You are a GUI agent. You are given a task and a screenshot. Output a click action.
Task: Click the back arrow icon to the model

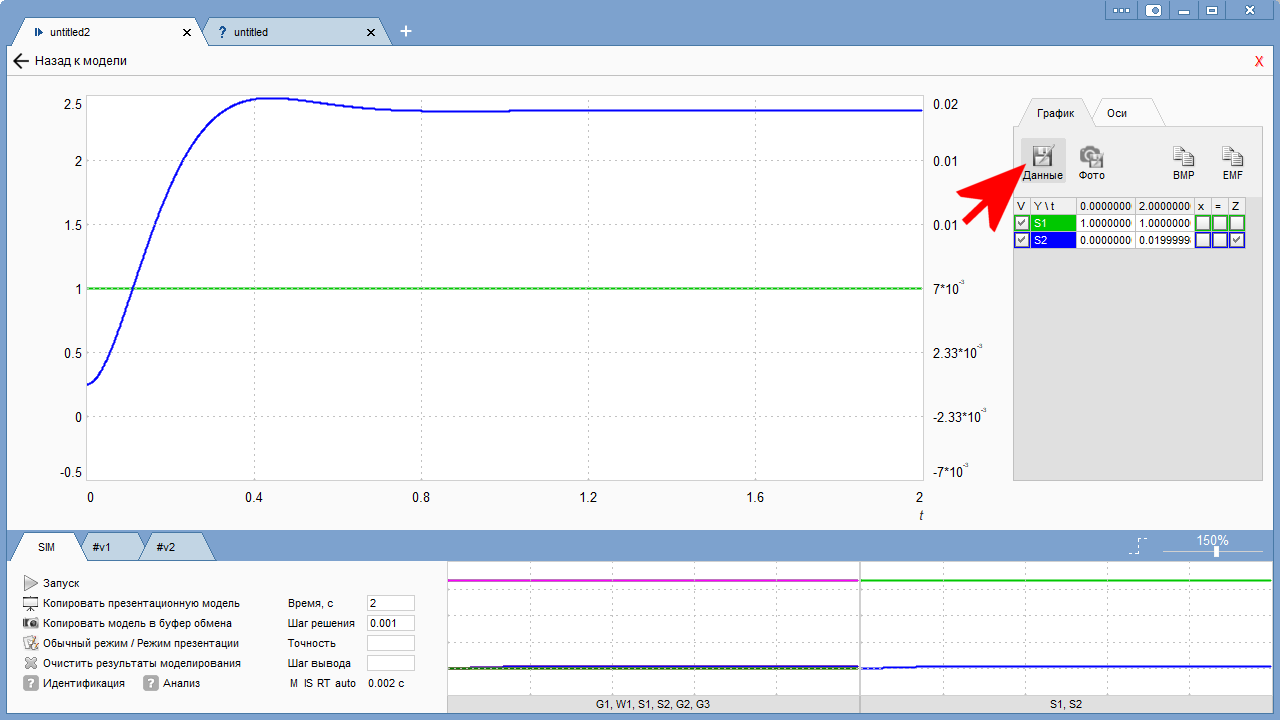[x=21, y=61]
